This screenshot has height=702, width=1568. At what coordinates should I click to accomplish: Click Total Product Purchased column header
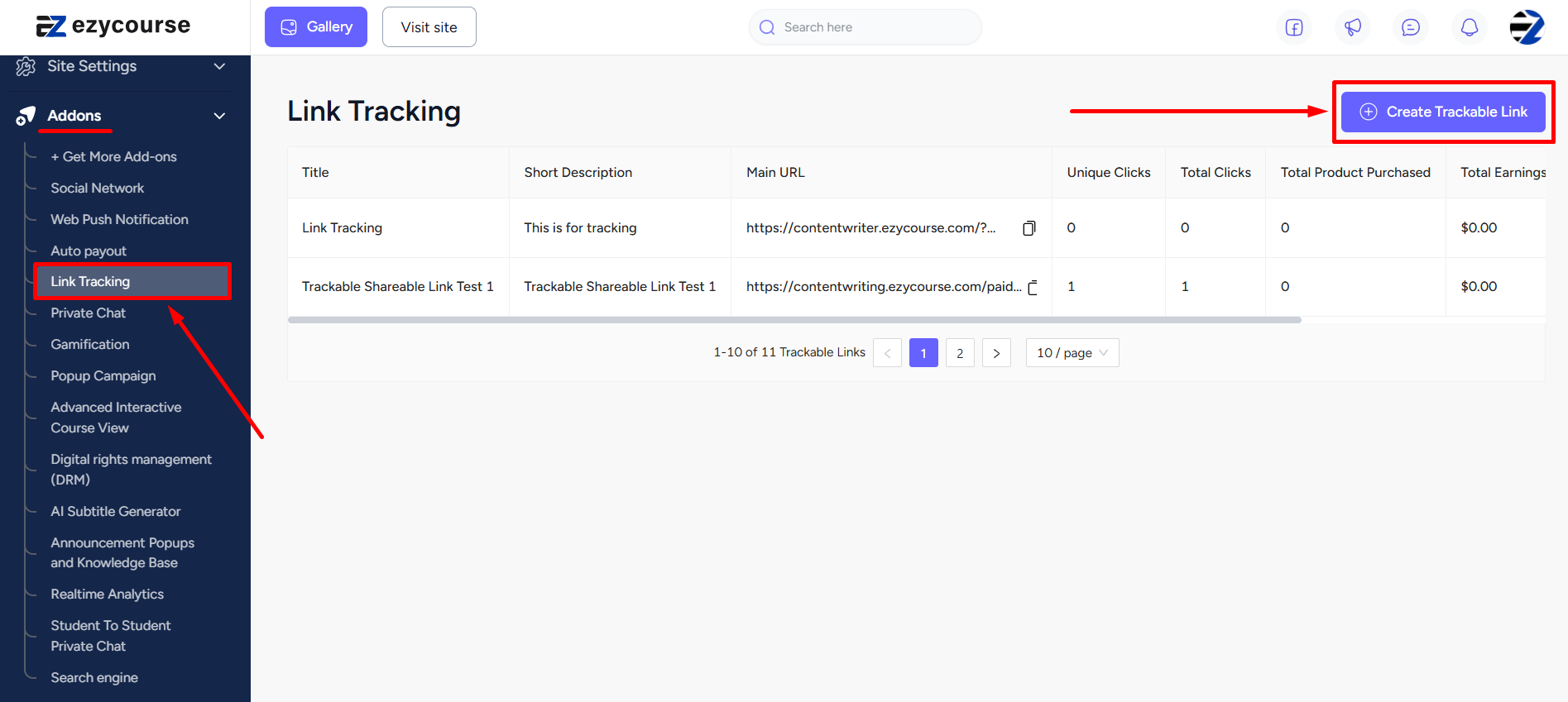click(x=1355, y=173)
